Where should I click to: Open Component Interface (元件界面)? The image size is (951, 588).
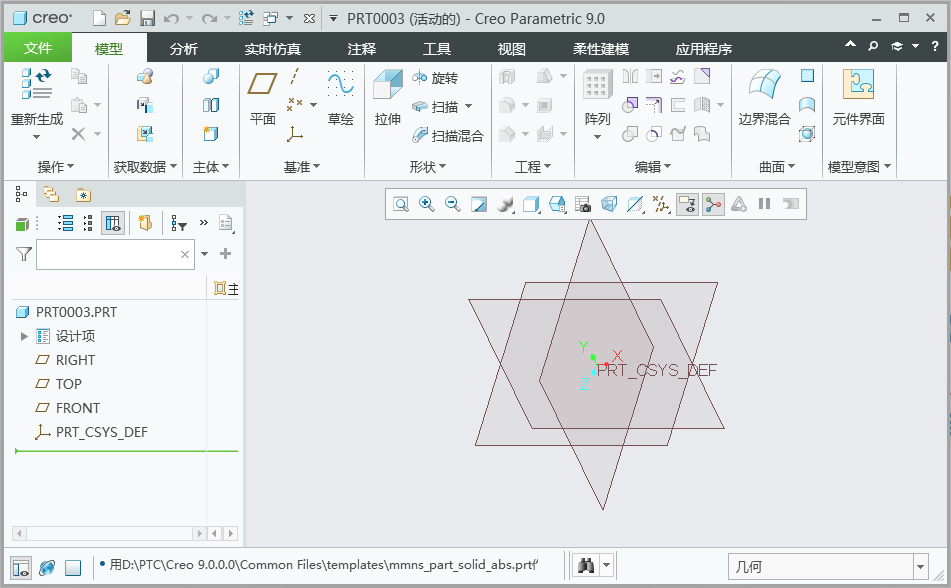[858, 97]
